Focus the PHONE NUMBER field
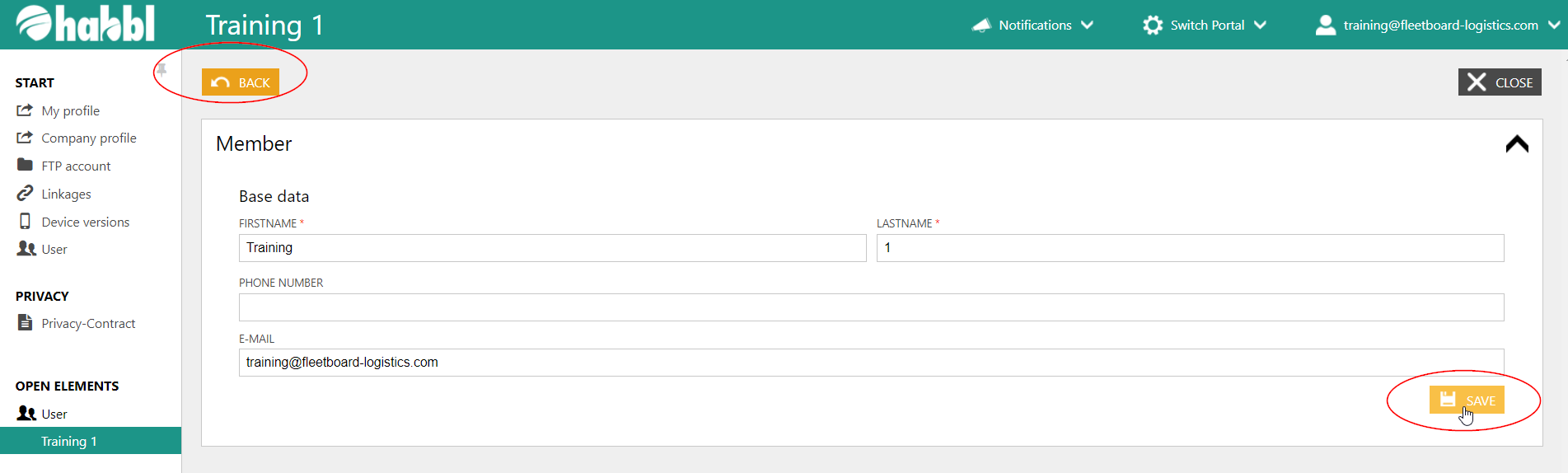 click(871, 307)
